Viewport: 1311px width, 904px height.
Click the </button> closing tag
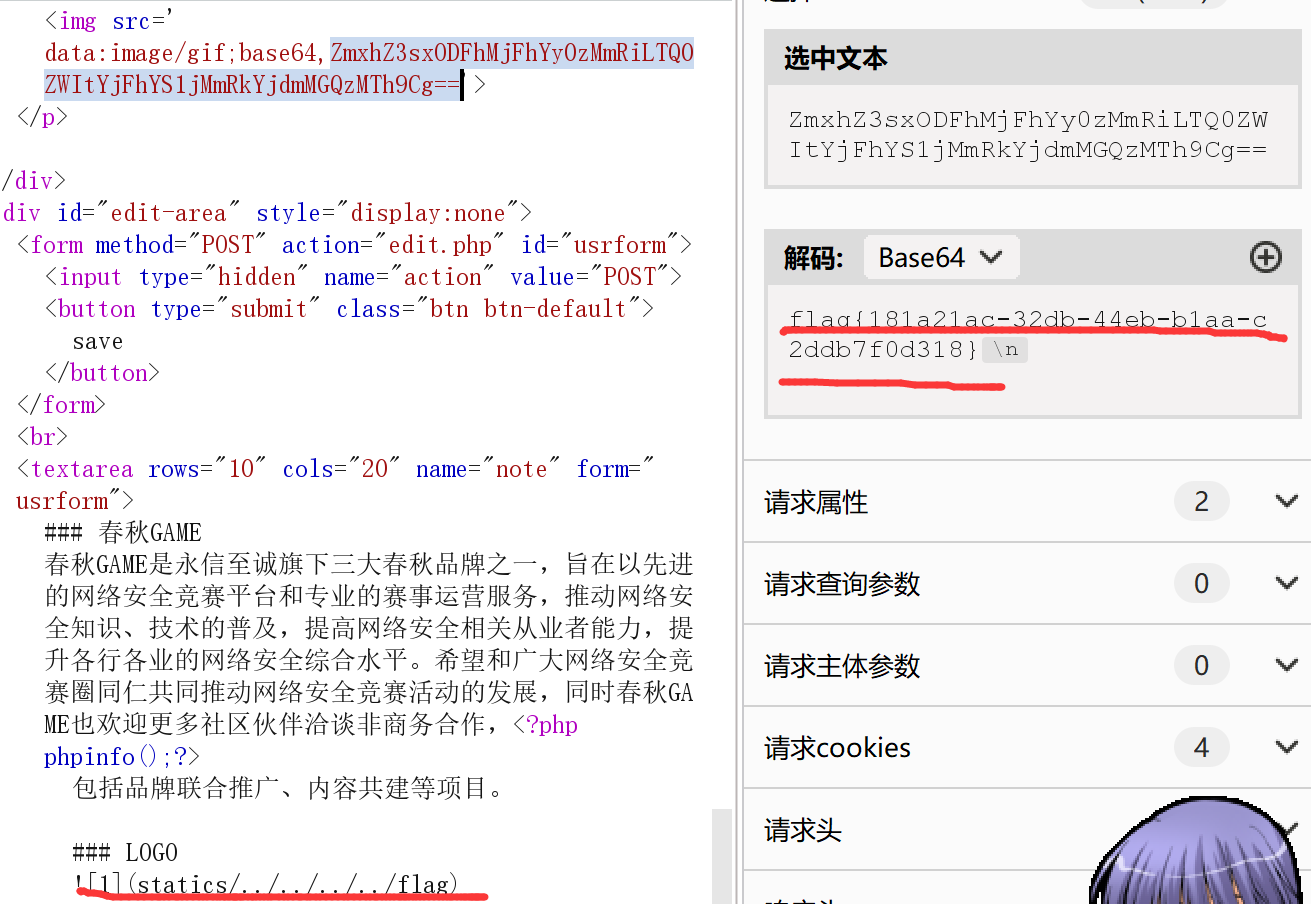tap(102, 373)
